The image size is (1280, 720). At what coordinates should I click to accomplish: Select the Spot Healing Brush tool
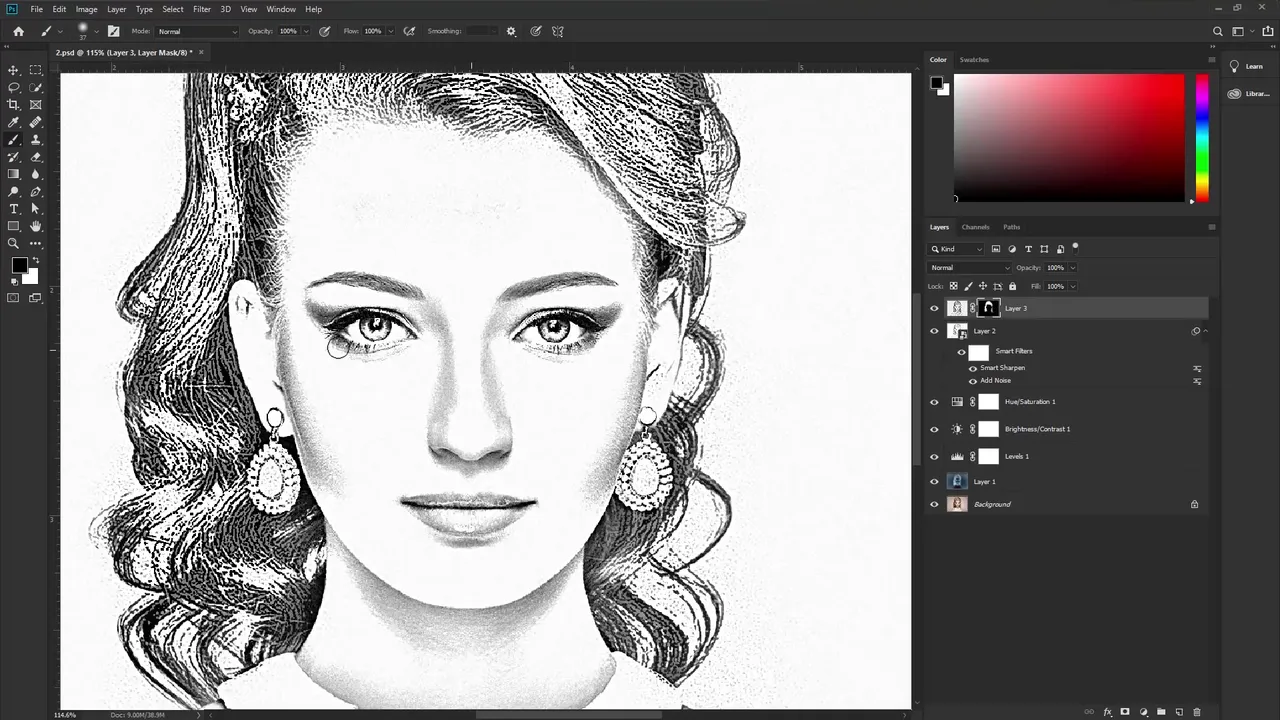(x=36, y=122)
